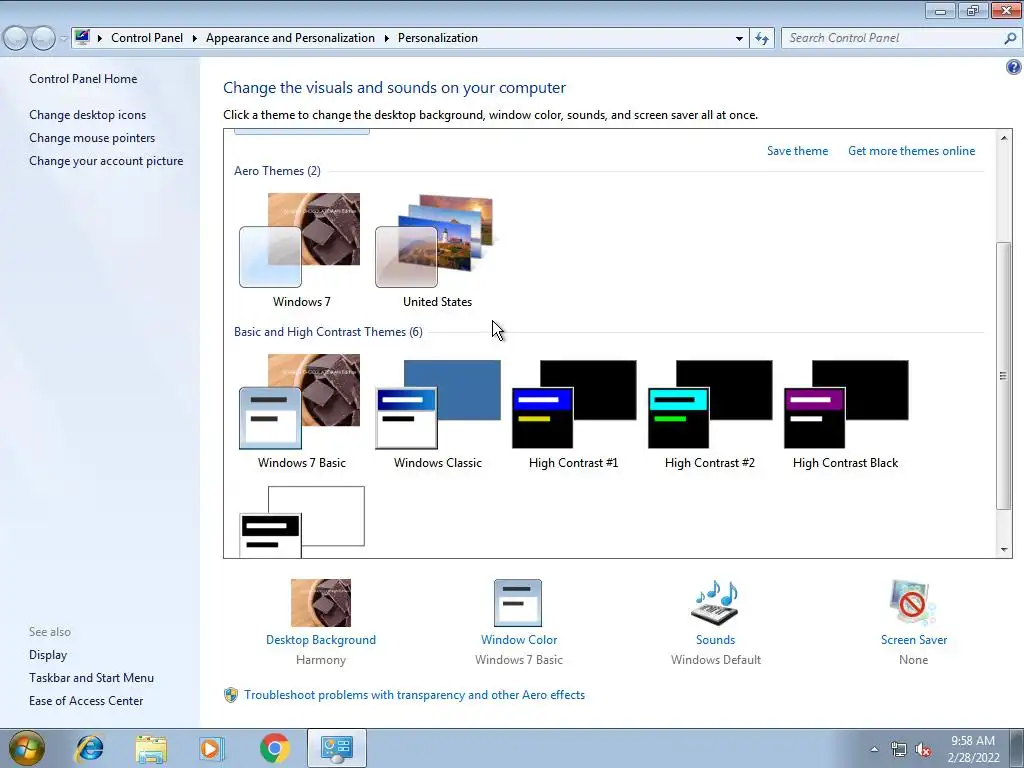Click the Sounds link text
The image size is (1024, 768).
715,640
